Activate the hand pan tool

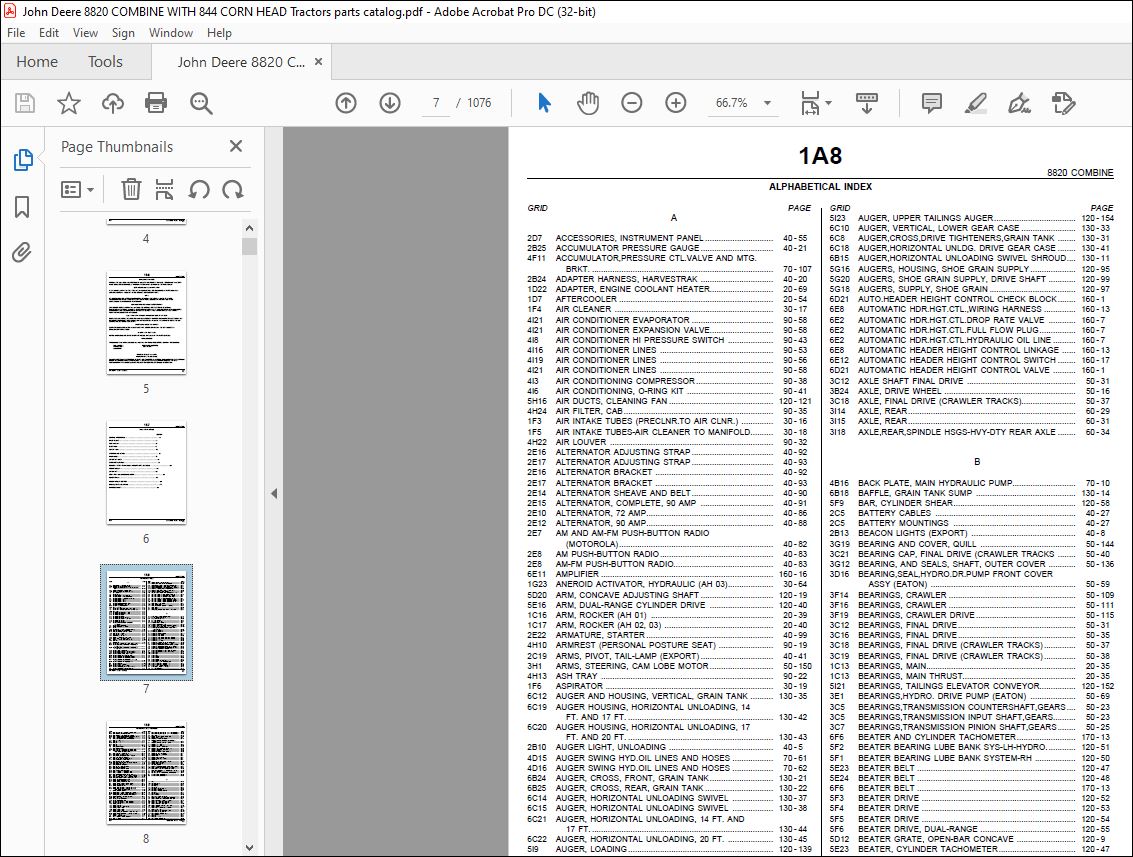click(588, 103)
